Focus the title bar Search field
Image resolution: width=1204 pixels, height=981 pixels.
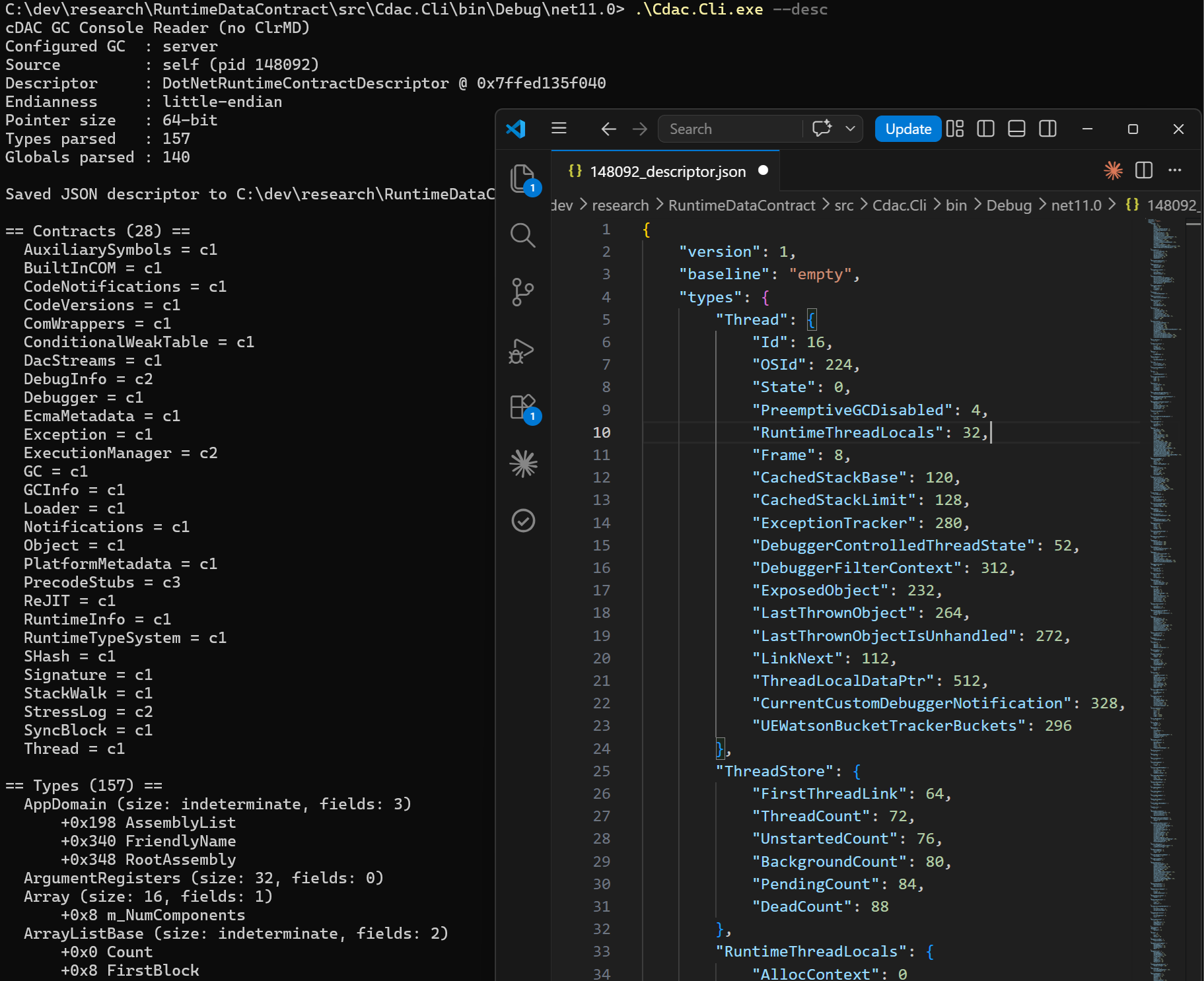coord(730,129)
